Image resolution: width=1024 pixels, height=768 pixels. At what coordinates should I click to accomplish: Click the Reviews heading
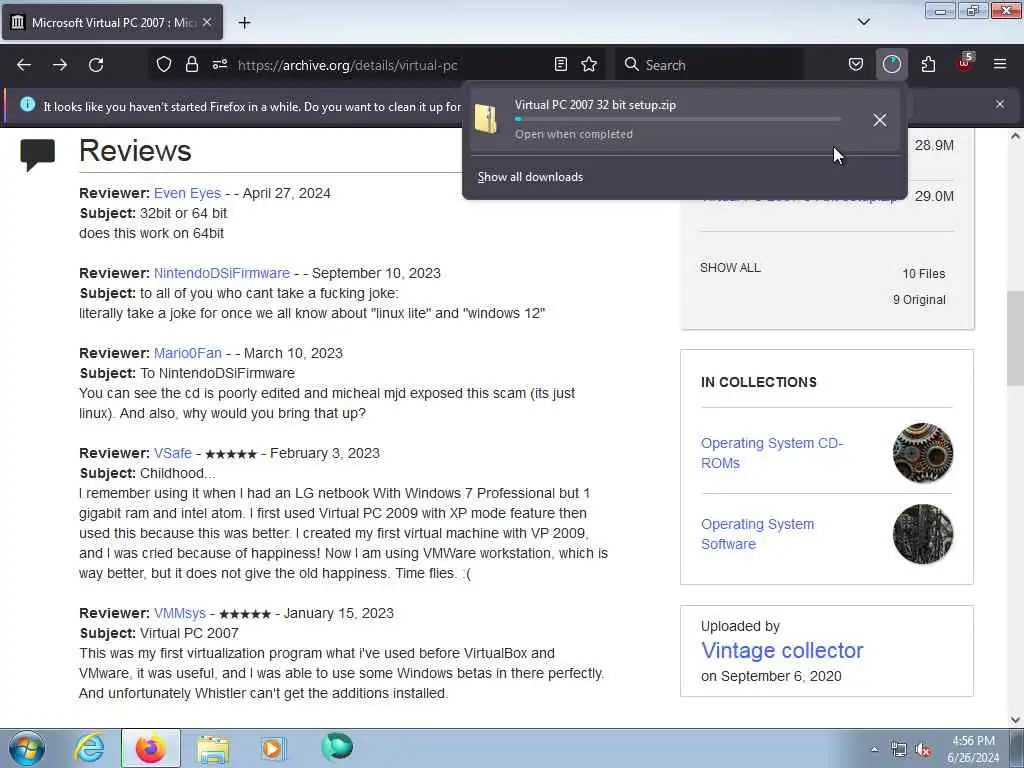tap(135, 151)
